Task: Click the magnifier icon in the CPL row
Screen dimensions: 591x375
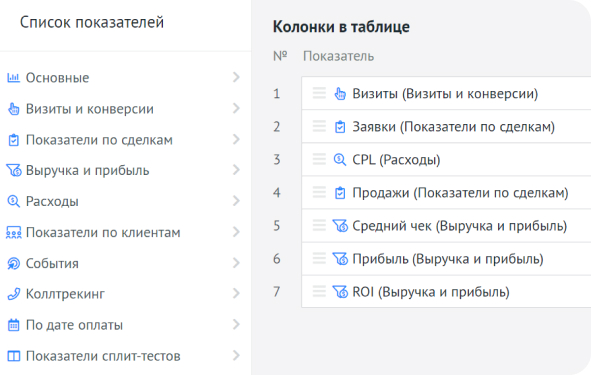Action: pyautogui.click(x=340, y=160)
